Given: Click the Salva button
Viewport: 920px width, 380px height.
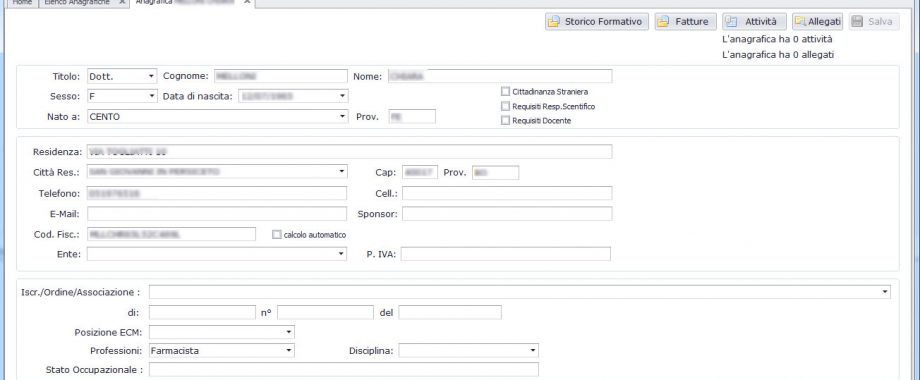Looking at the screenshot, I should click(x=874, y=22).
